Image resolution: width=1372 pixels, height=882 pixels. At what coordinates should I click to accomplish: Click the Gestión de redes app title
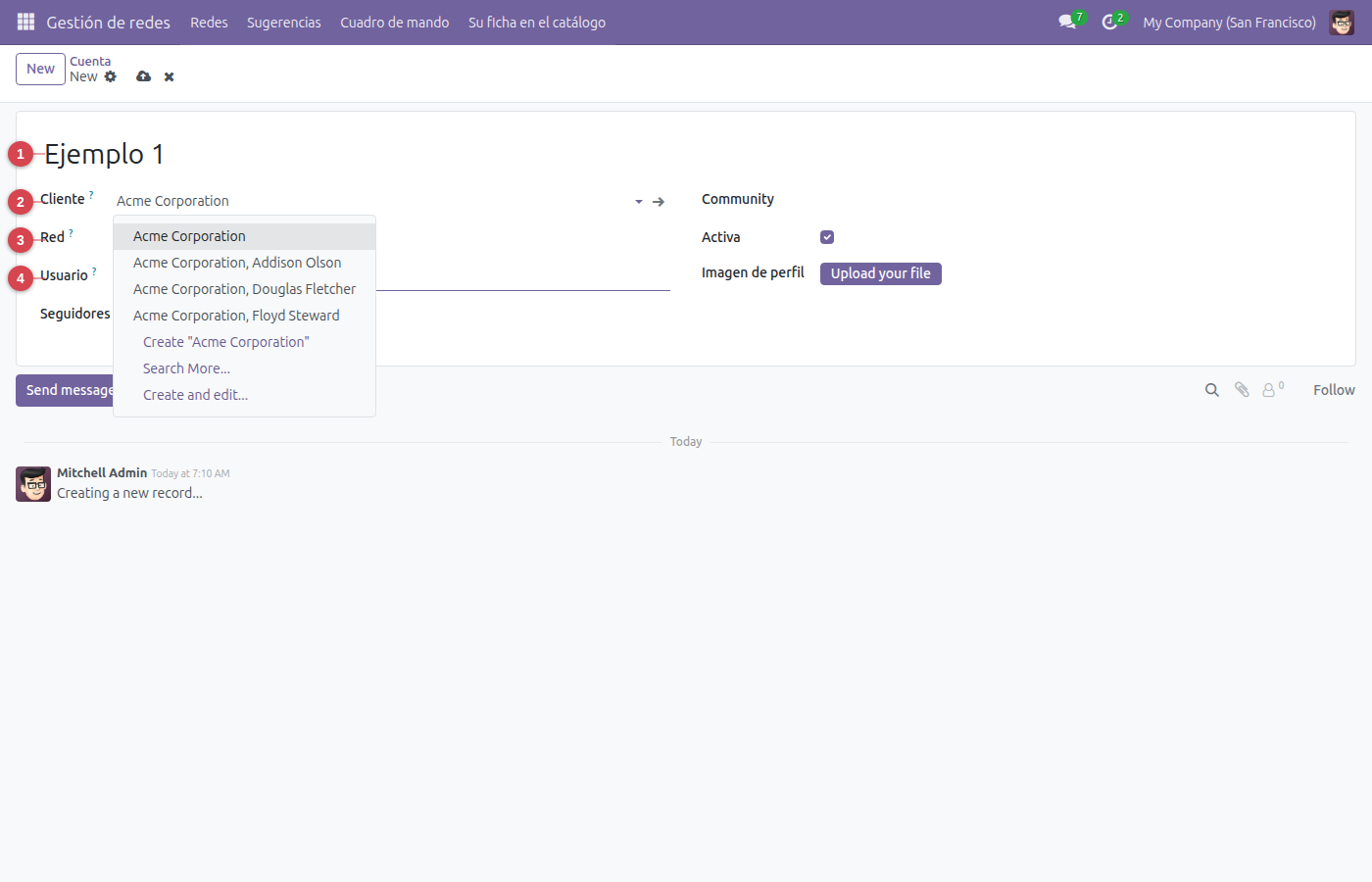point(109,22)
